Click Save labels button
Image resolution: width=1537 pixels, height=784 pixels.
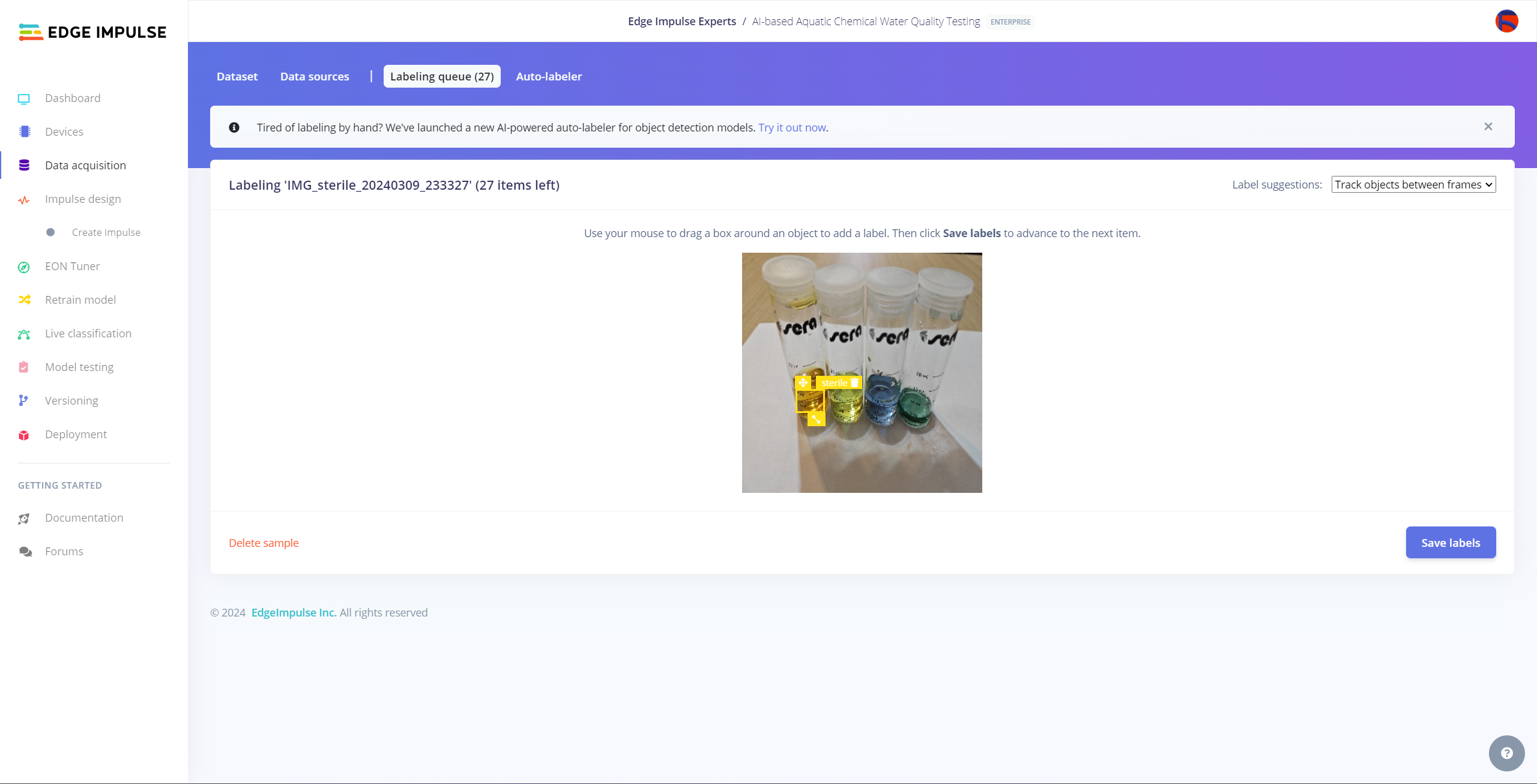[1451, 542]
